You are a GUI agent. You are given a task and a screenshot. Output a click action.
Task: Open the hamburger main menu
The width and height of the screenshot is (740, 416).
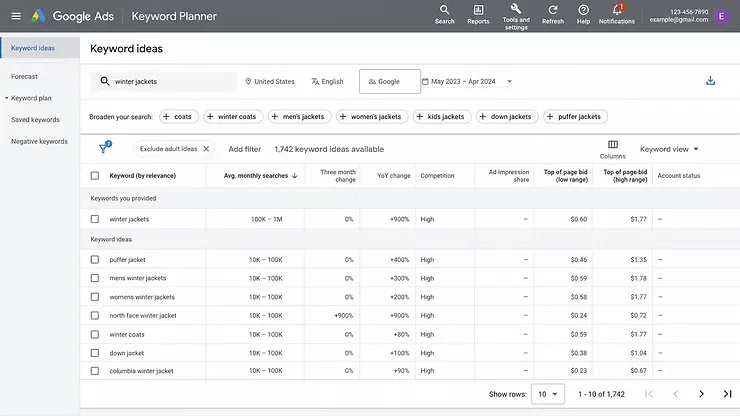pyautogui.click(x=16, y=16)
